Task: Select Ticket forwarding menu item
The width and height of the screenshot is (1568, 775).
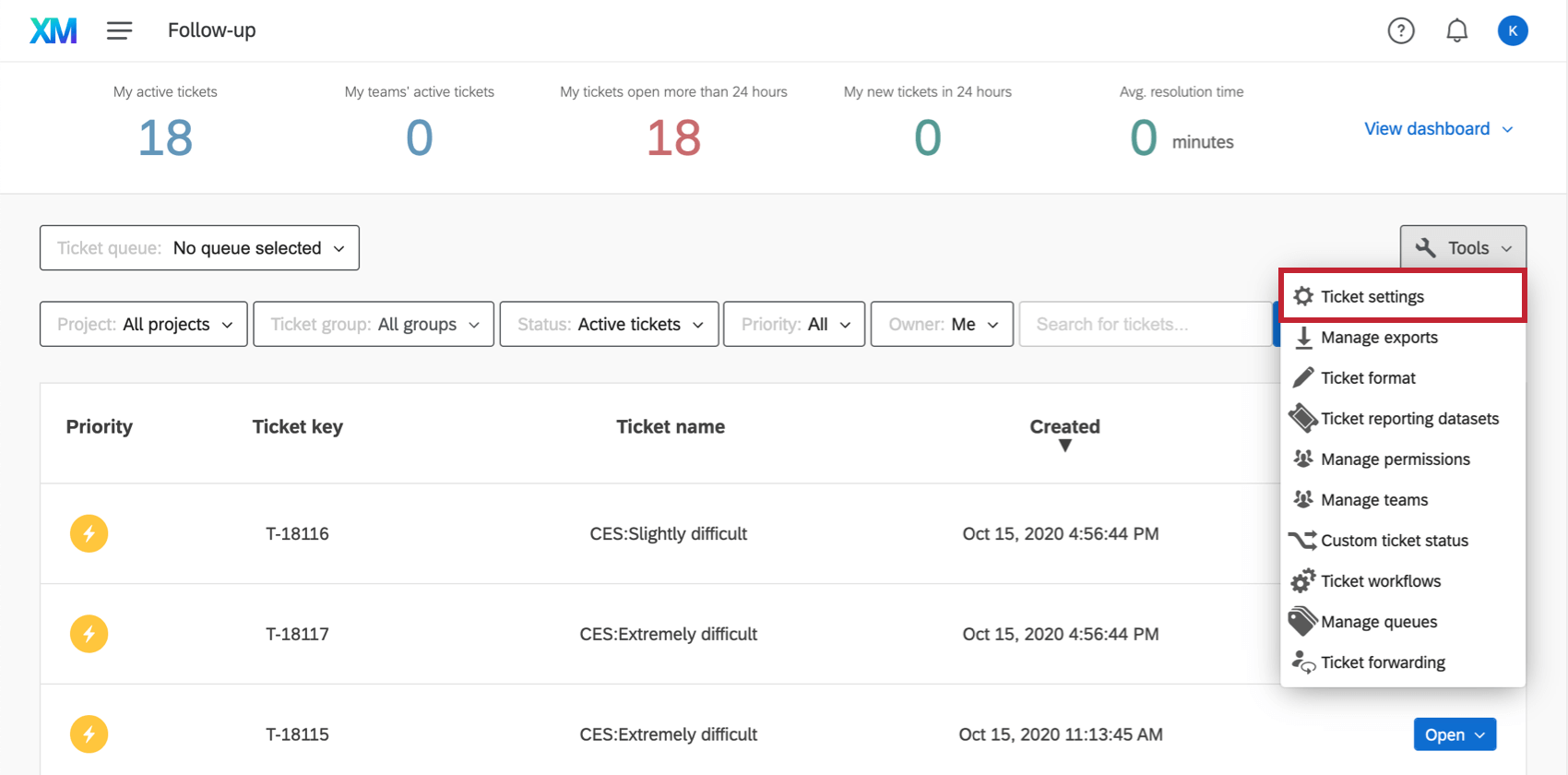Action: [1403, 662]
